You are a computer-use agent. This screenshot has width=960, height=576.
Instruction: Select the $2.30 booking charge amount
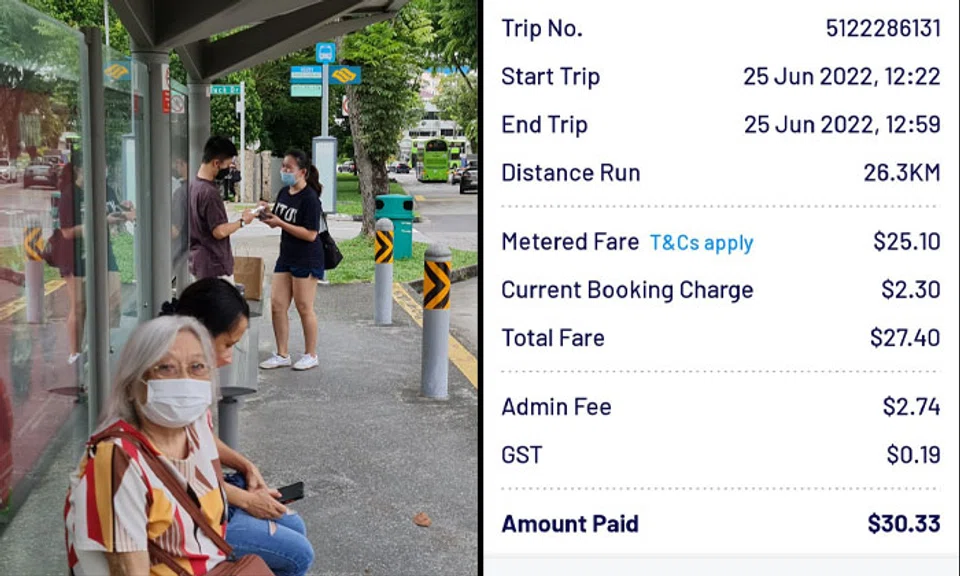910,290
